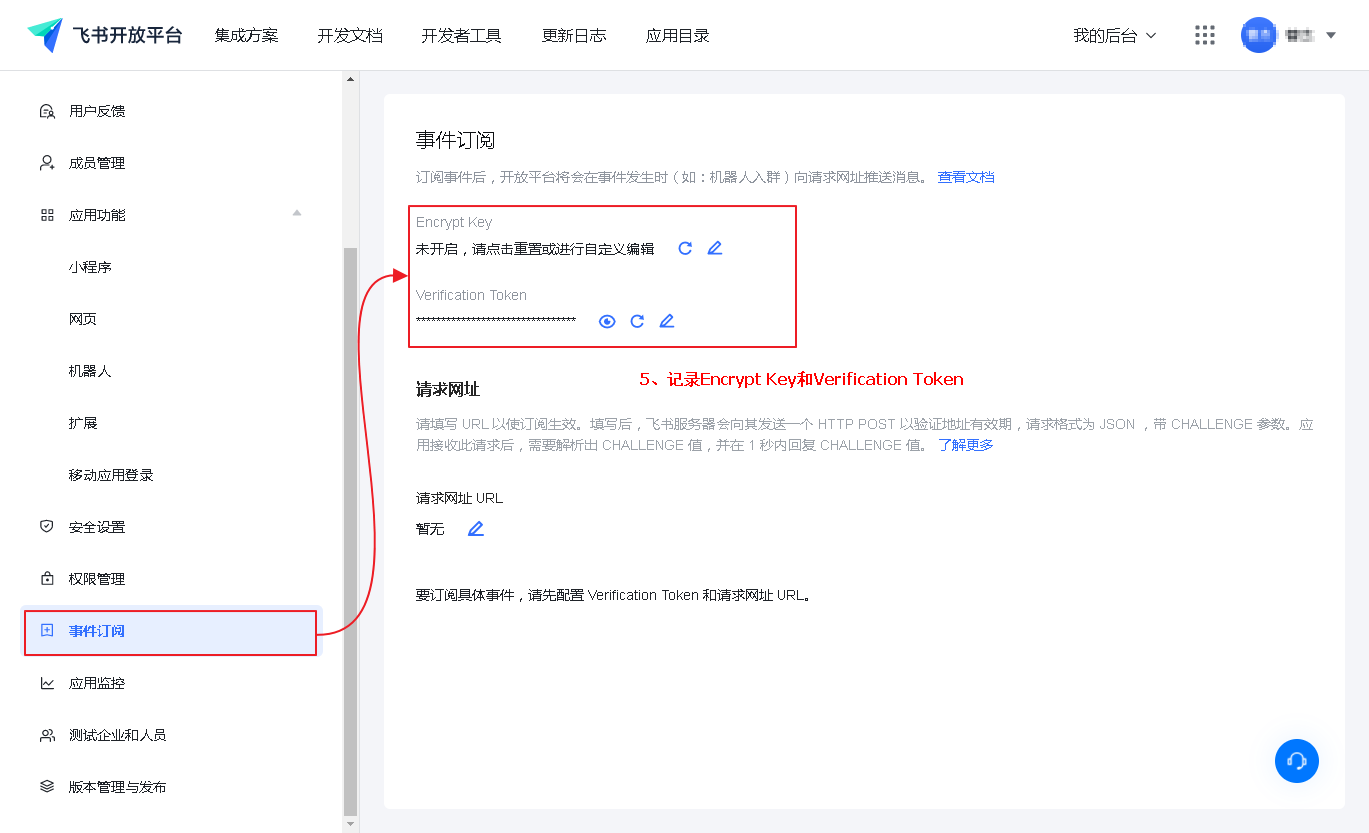Select 机器人 in the sidebar
1369x833 pixels.
point(90,371)
